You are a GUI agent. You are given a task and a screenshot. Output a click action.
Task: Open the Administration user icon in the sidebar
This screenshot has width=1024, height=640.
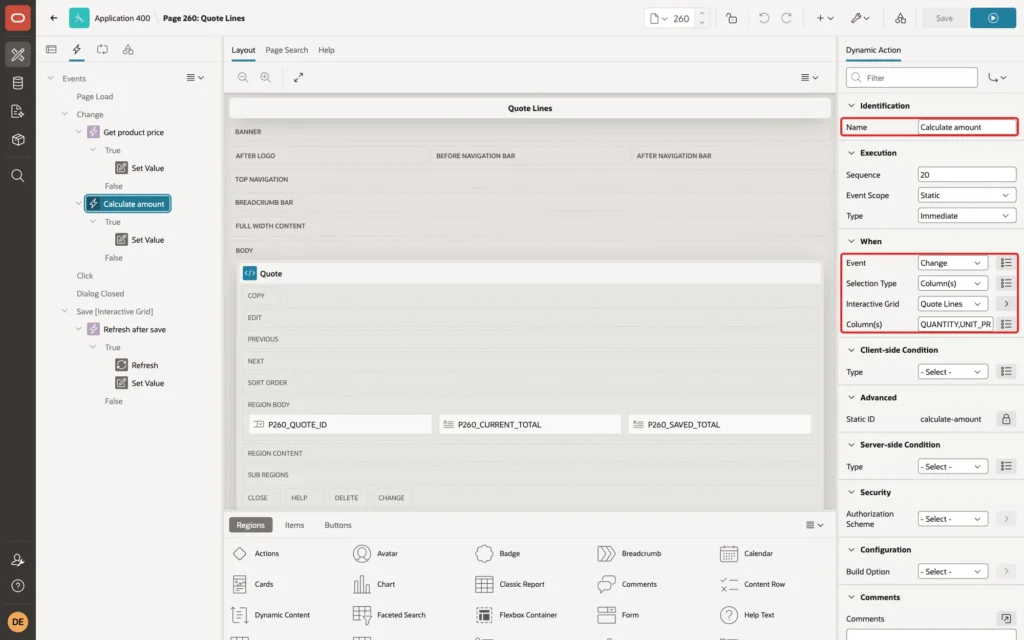pyautogui.click(x=18, y=560)
